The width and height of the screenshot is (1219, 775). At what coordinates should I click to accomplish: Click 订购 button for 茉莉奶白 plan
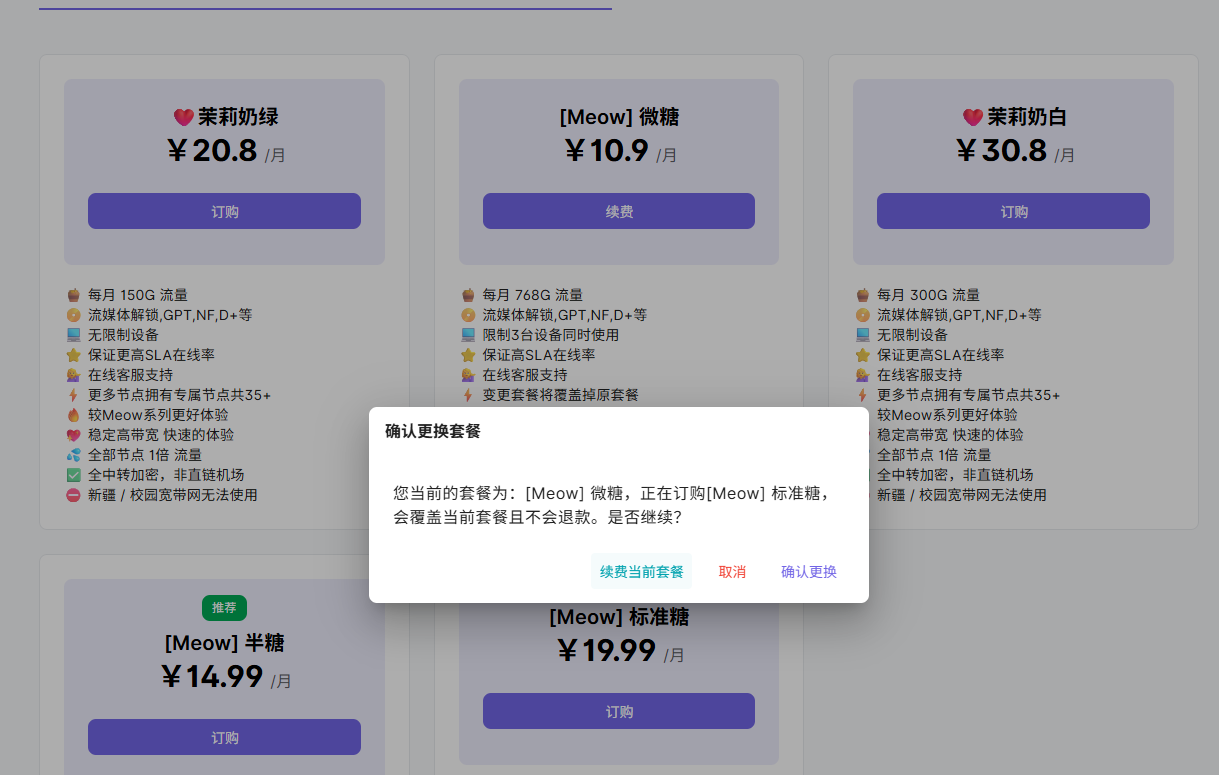pyautogui.click(x=1013, y=211)
